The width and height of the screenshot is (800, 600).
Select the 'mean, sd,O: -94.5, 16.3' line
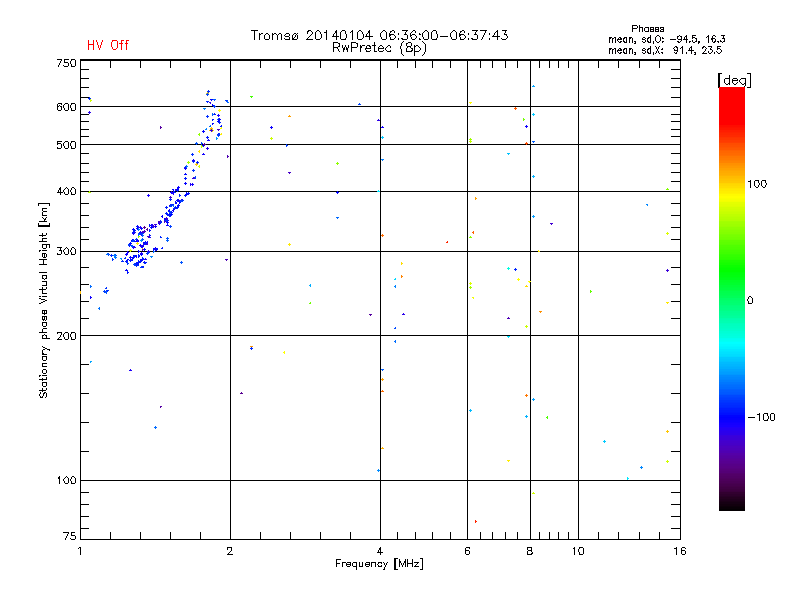667,39
